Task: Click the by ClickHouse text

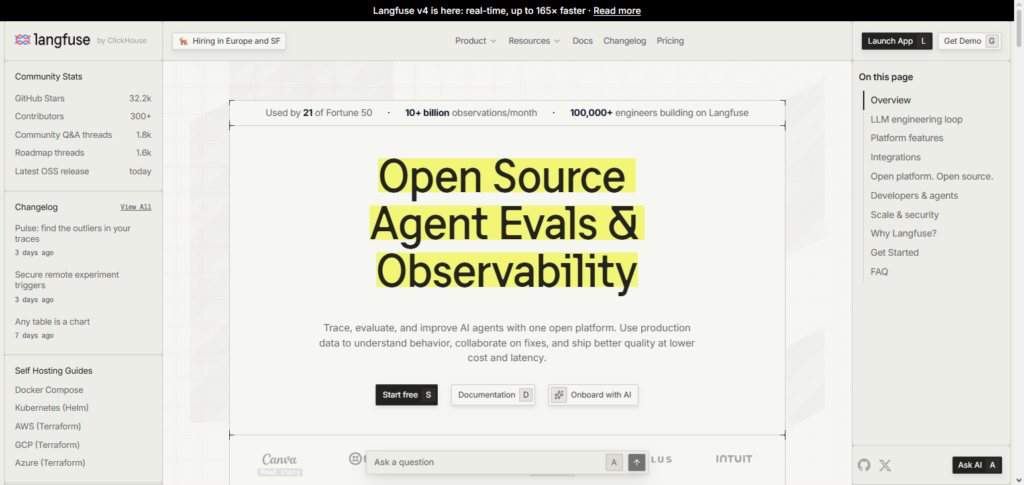Action: coord(121,40)
